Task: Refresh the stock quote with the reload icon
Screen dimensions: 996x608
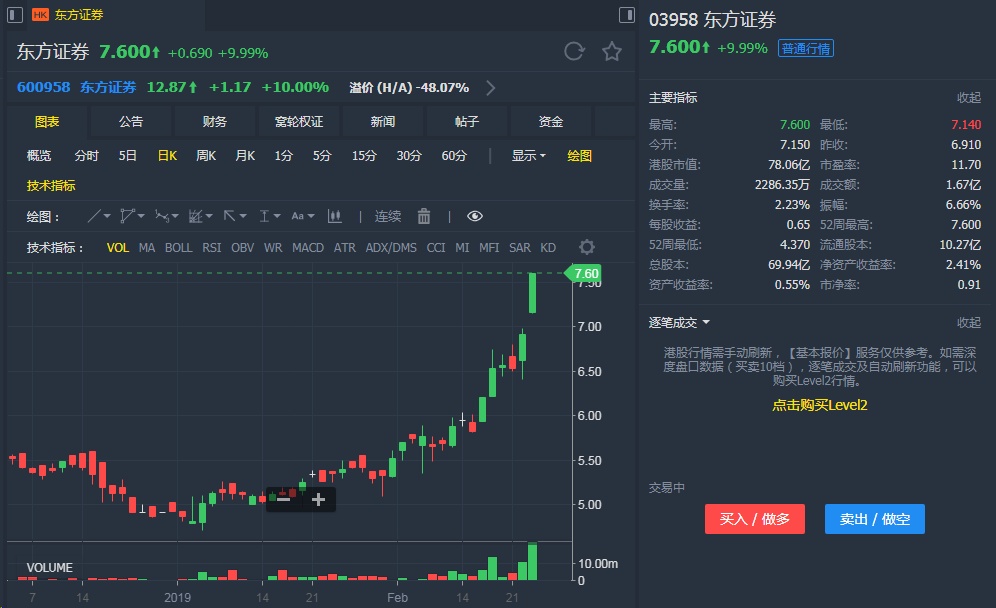Action: pos(574,51)
